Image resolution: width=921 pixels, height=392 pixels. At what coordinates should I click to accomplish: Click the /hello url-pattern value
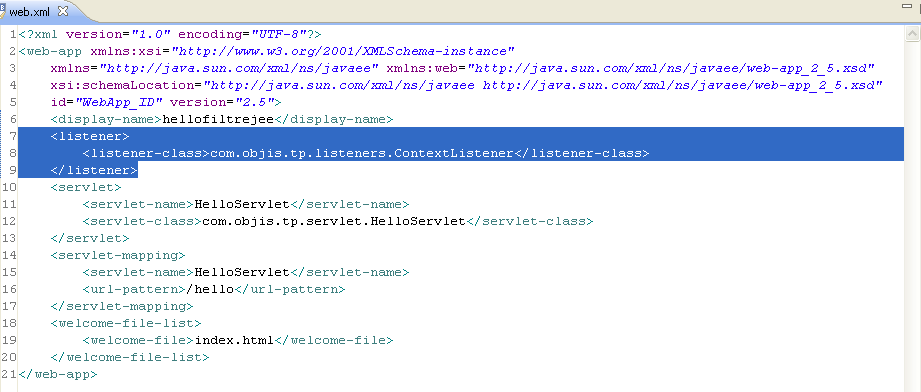(x=210, y=290)
